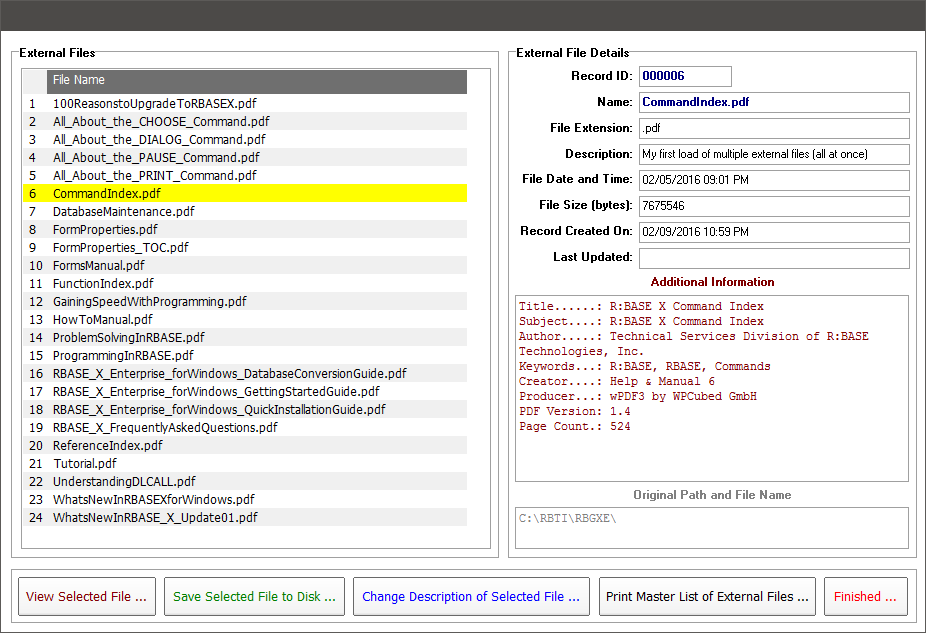Choose DatabaseMaintenance.pdf from the file list
Image resolution: width=926 pixels, height=633 pixels.
point(124,211)
